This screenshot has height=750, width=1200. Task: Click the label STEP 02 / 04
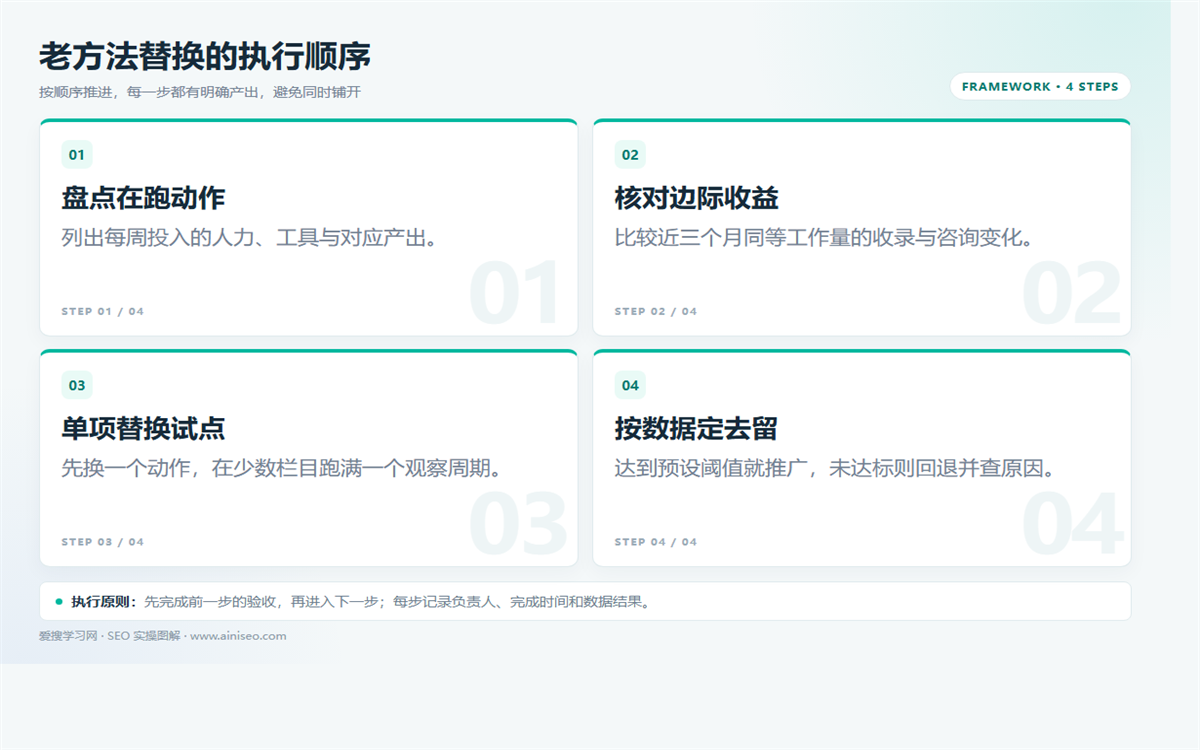tap(656, 312)
